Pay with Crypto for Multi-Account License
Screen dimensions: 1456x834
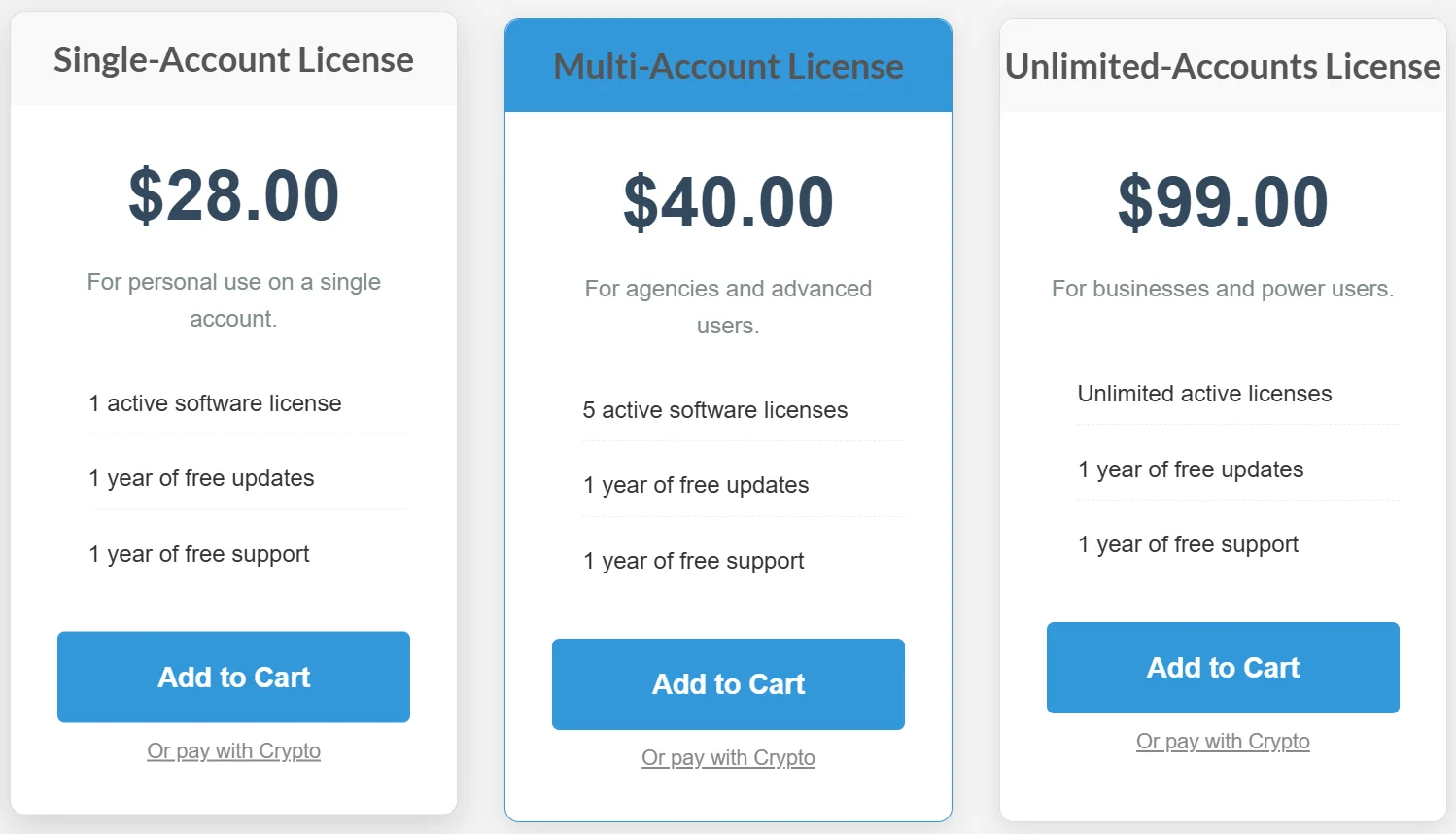[x=728, y=757]
